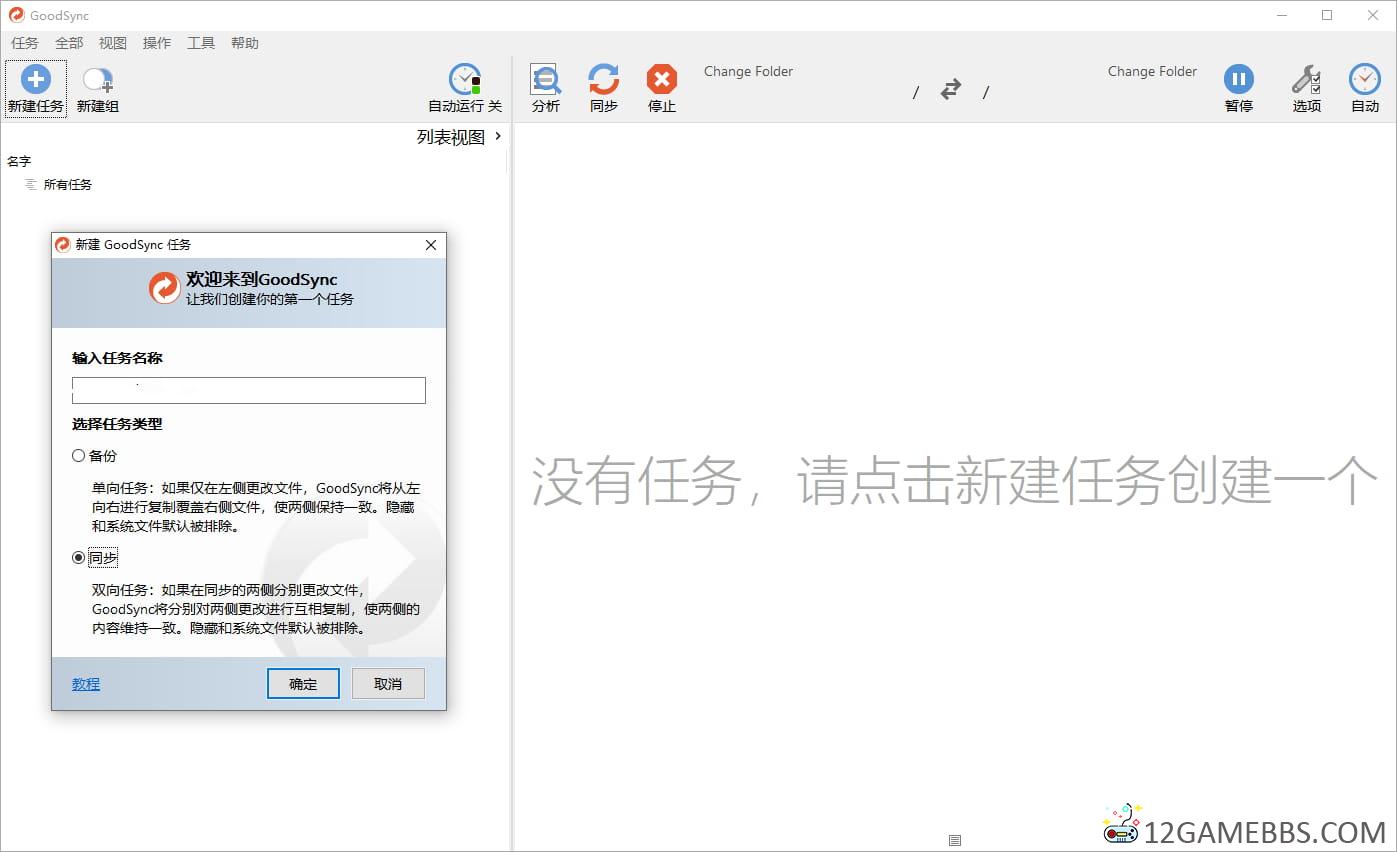Maximize the GoodSync main window
1397x852 pixels.
1327,15
